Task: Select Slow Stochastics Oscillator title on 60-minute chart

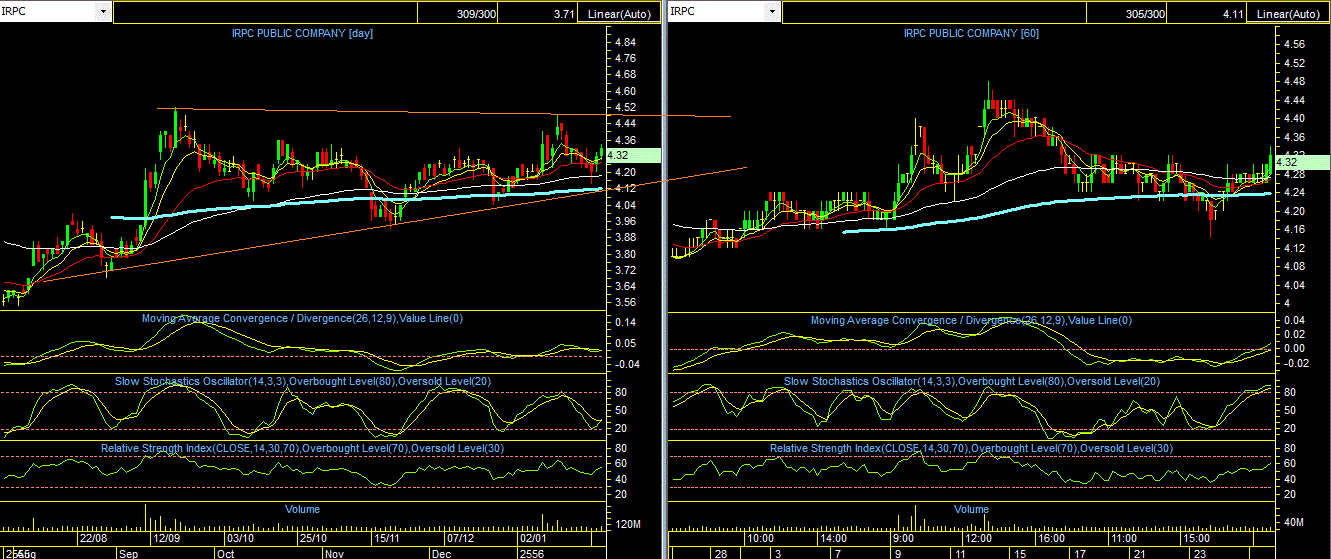Action: pyautogui.click(x=972, y=382)
